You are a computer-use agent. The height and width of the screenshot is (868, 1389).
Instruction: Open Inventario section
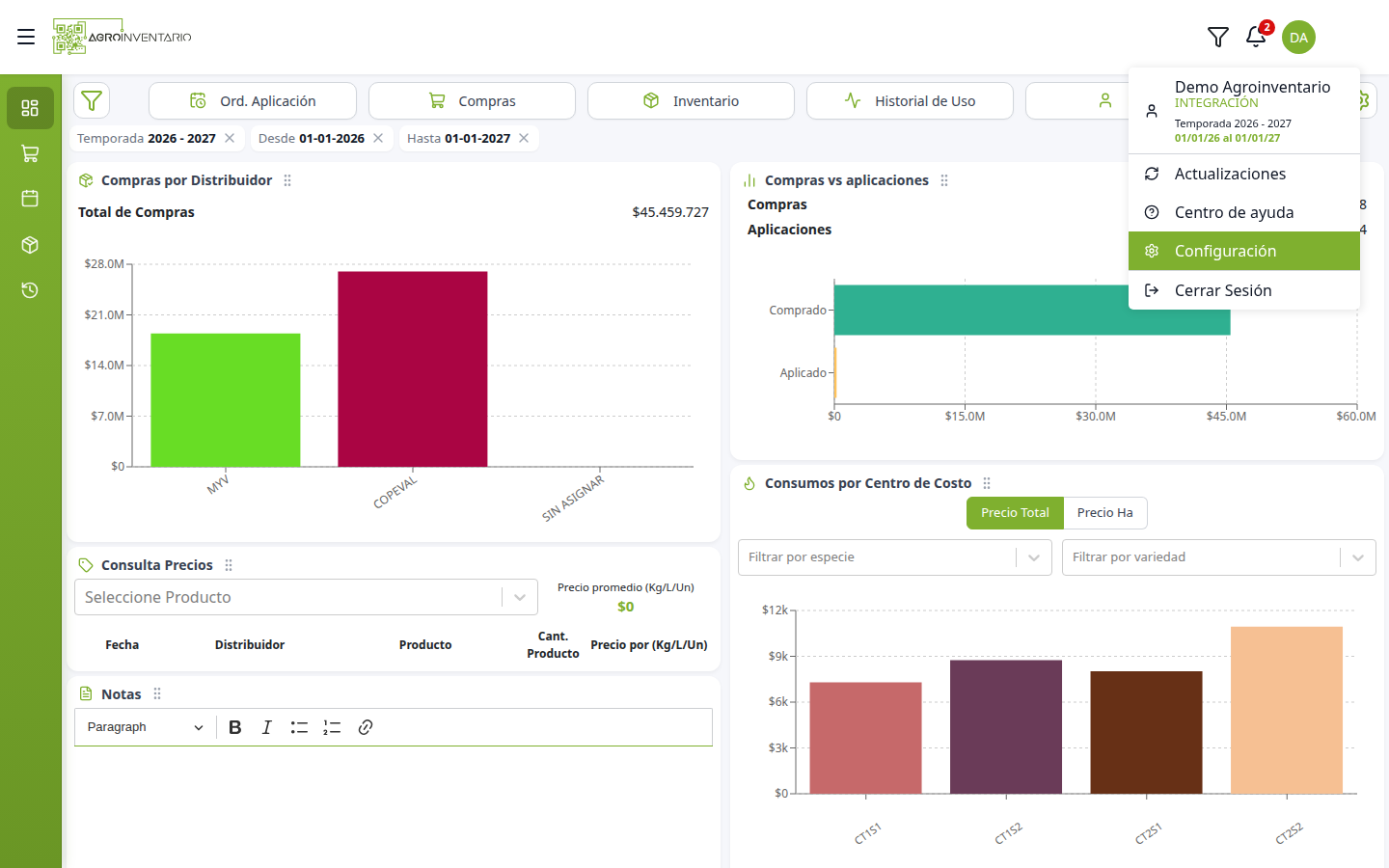coord(691,100)
